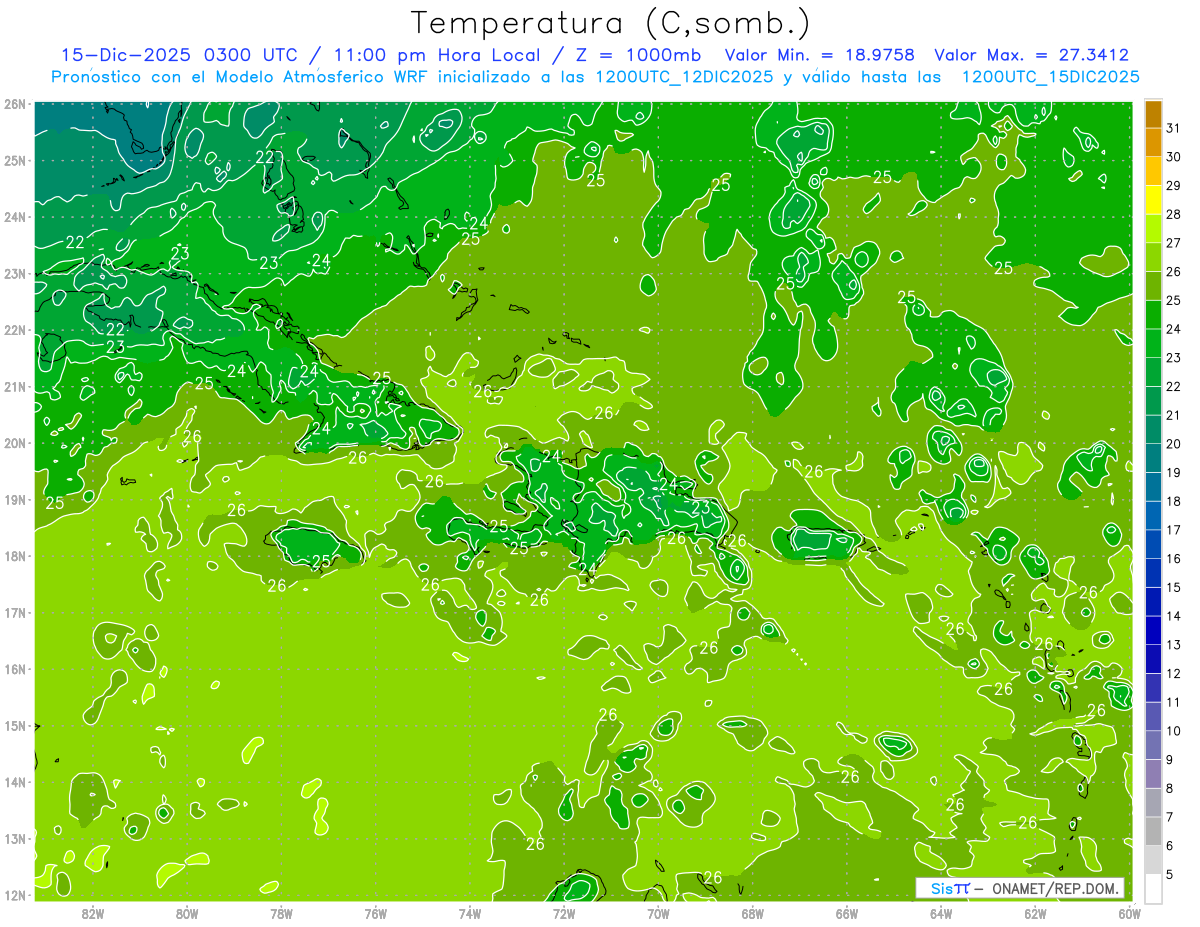The height and width of the screenshot is (927, 1200).
Task: Click the color scale label '5'
Action: [x=1170, y=874]
